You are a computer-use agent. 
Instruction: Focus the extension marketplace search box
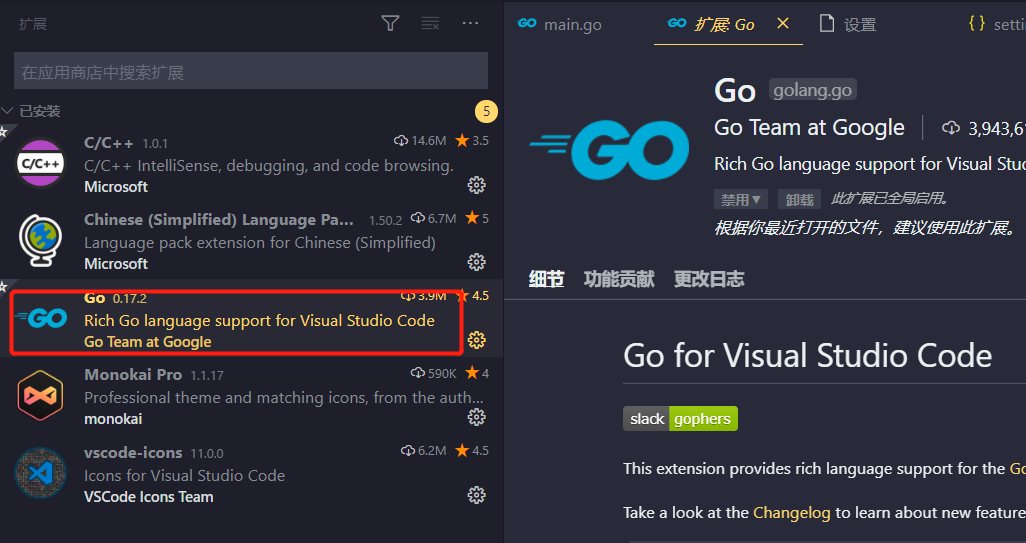pyautogui.click(x=251, y=71)
